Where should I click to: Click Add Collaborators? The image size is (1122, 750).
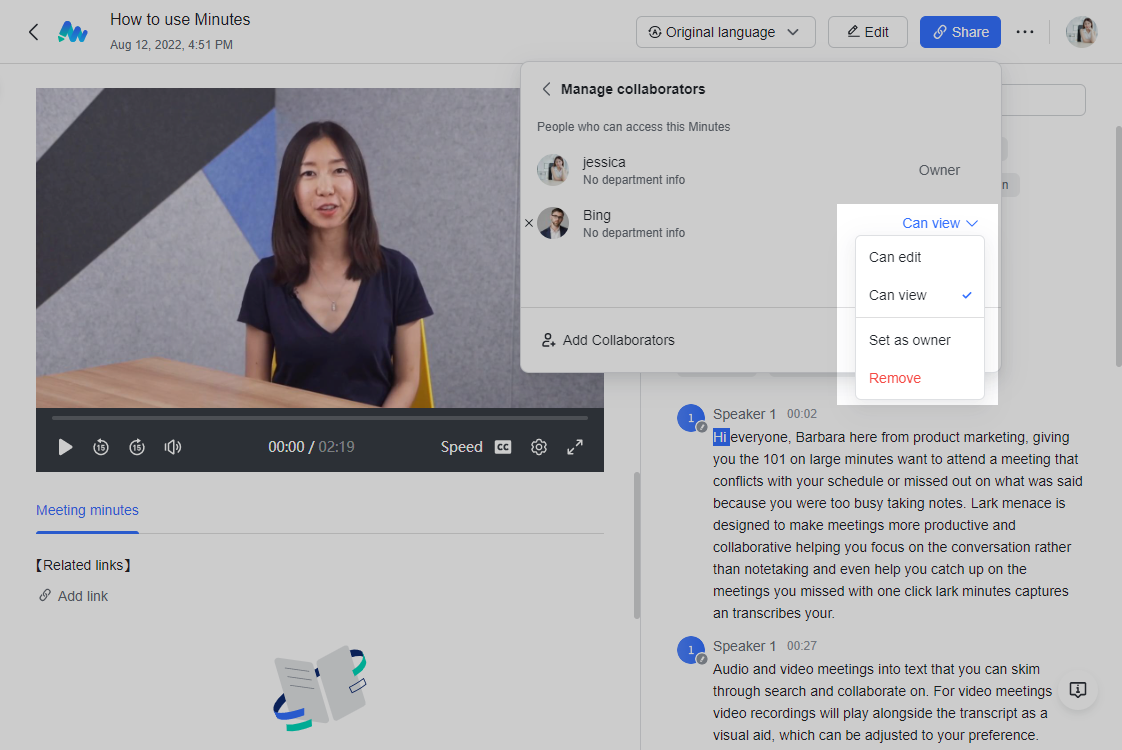(608, 340)
